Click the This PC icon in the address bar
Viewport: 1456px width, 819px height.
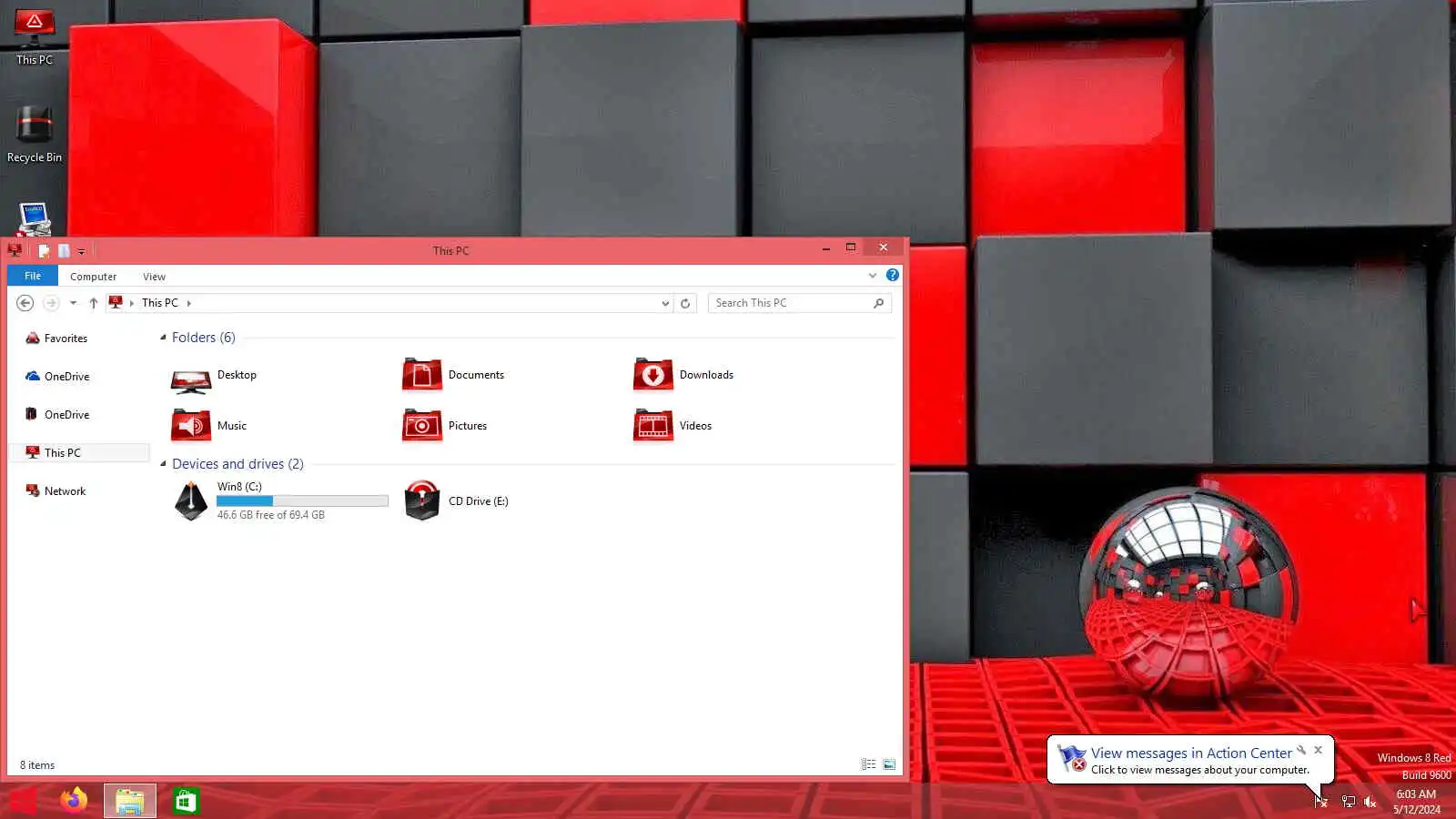pos(116,302)
